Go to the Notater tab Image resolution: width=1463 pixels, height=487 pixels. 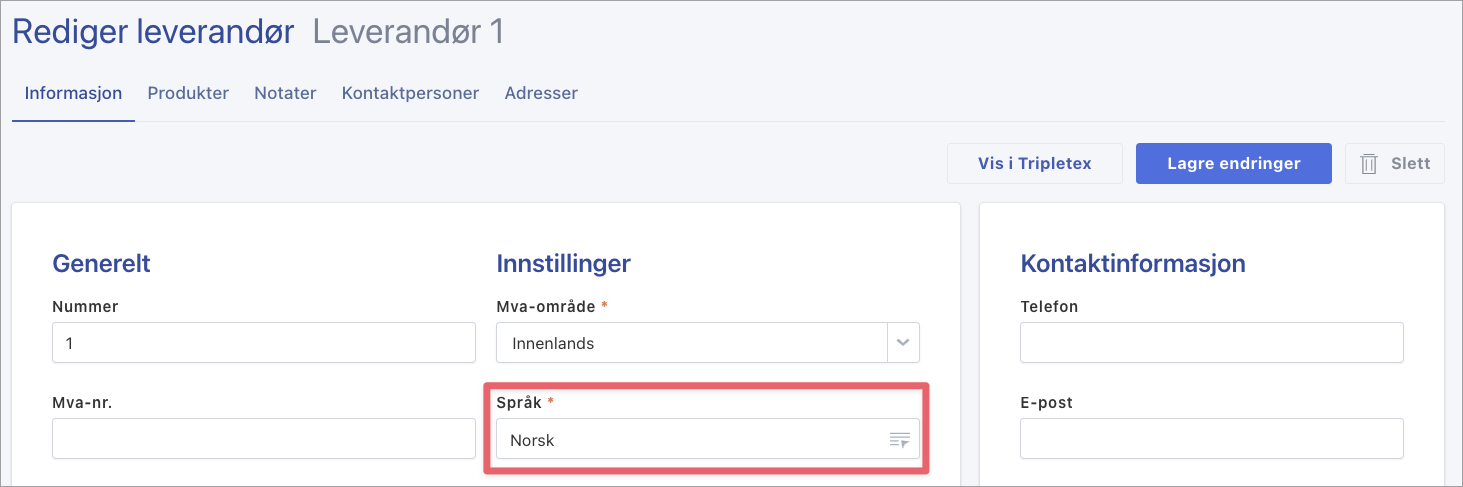[x=285, y=93]
